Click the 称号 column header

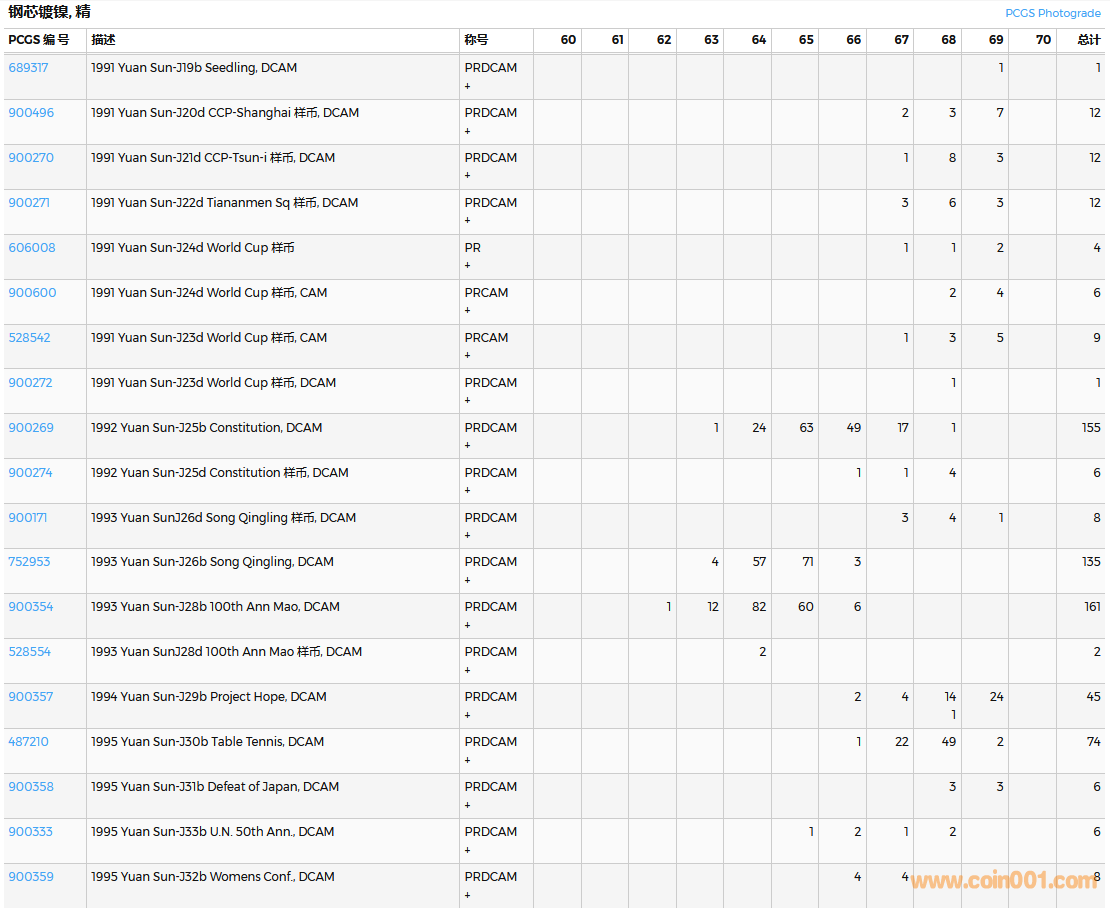pyautogui.click(x=476, y=40)
